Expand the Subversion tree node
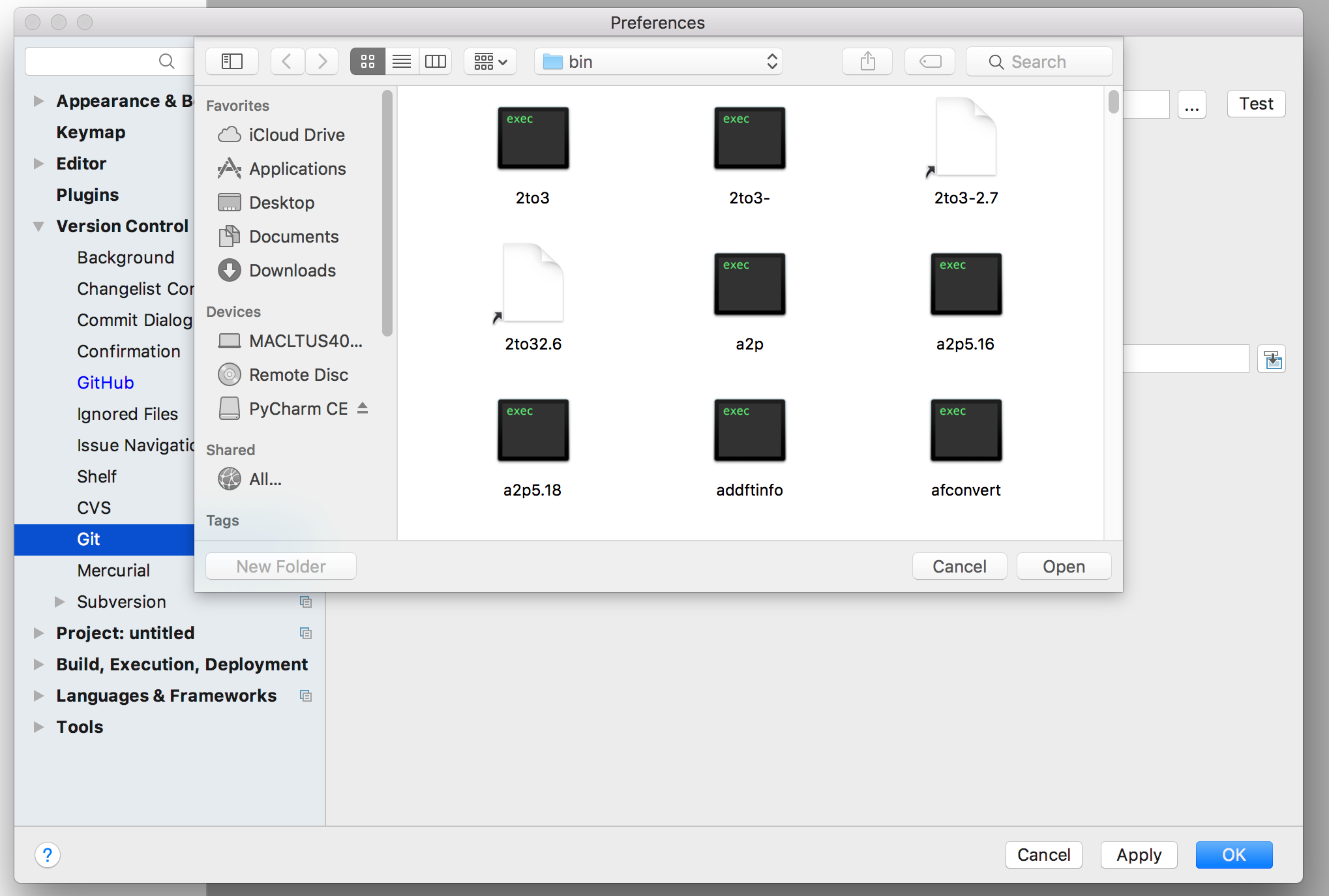Image resolution: width=1329 pixels, height=896 pixels. point(59,601)
